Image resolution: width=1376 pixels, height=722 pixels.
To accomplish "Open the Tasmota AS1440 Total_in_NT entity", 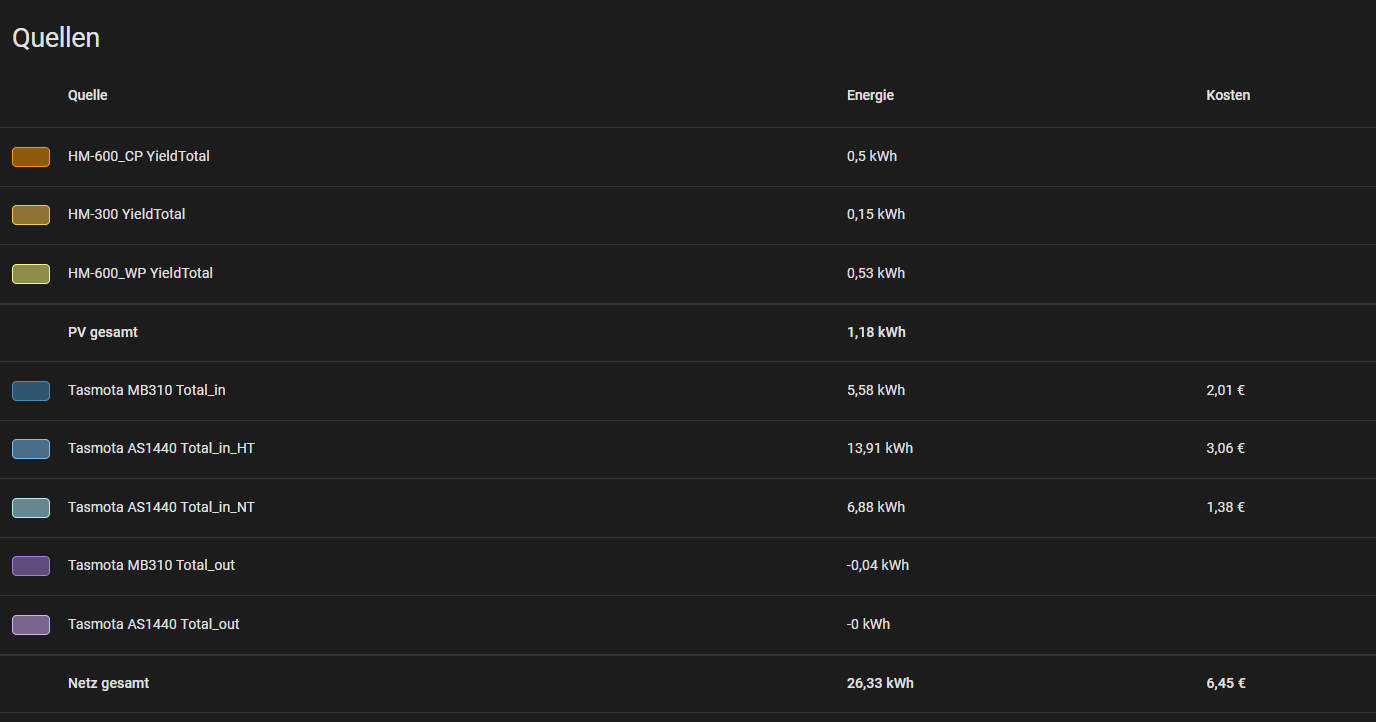I will [161, 507].
